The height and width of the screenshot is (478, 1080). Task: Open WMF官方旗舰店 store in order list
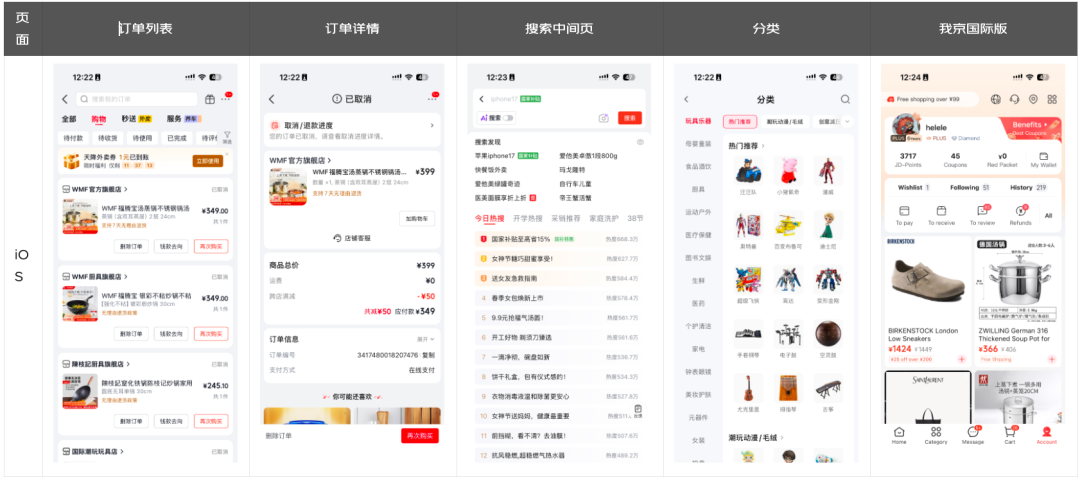(95, 189)
